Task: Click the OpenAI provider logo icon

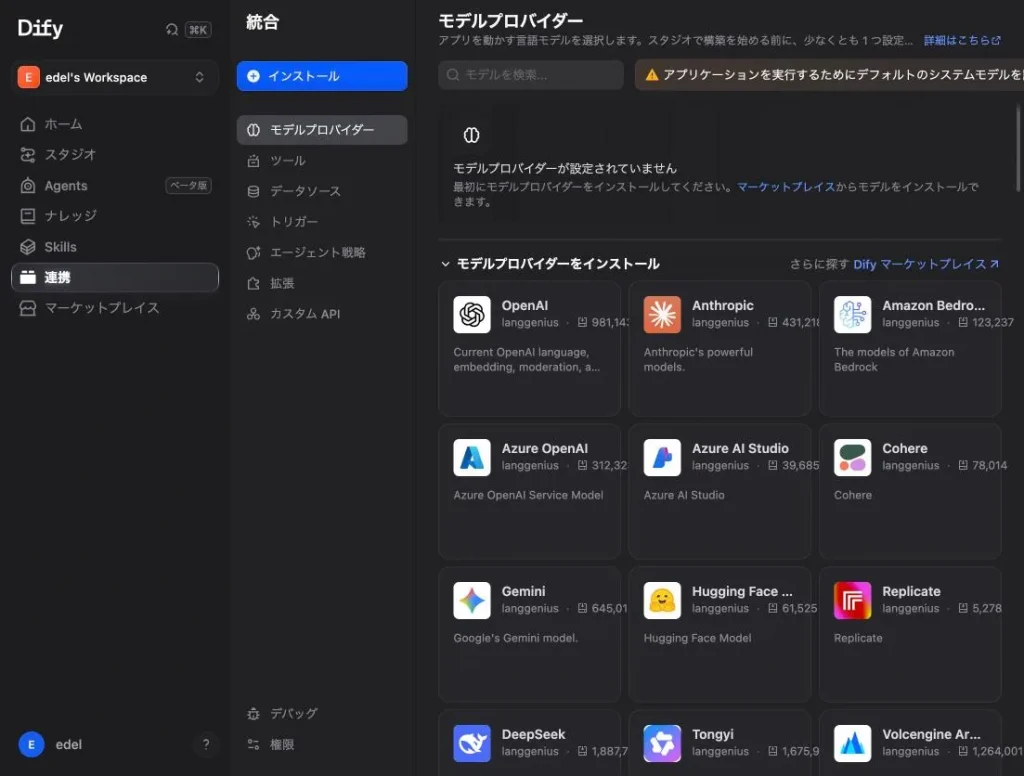Action: (472, 314)
